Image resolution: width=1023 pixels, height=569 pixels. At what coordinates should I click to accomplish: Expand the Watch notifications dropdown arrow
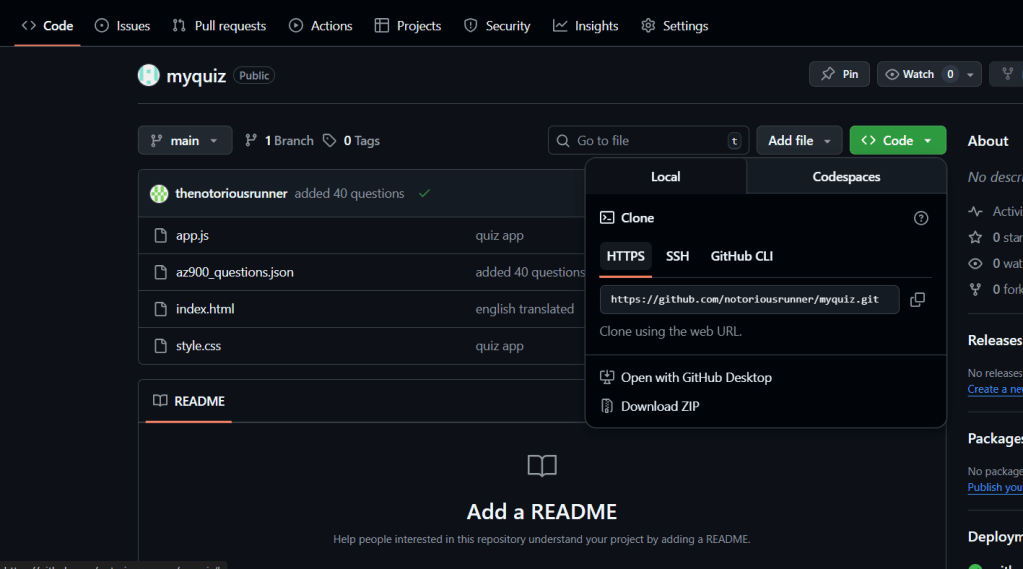point(970,74)
